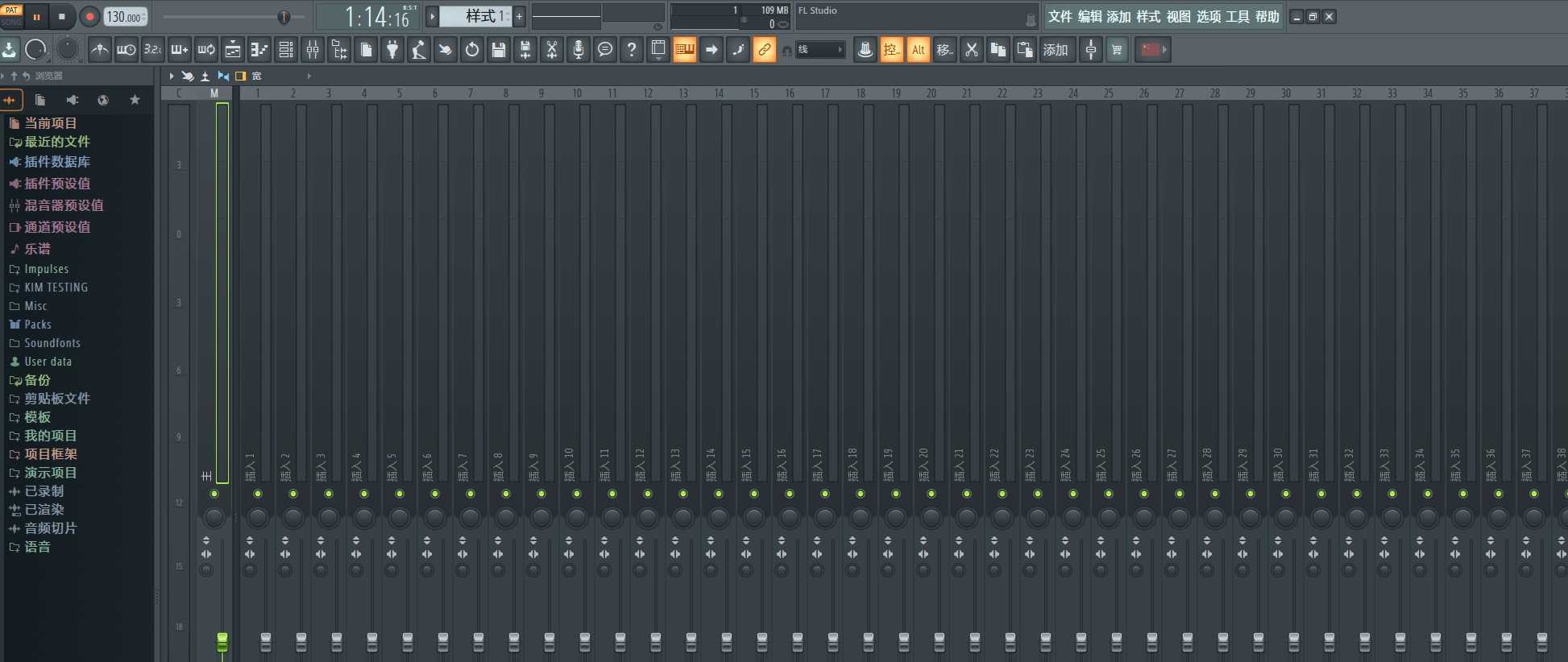This screenshot has height=662, width=1568.
Task: Select mixer track number 12 header
Action: point(648,93)
